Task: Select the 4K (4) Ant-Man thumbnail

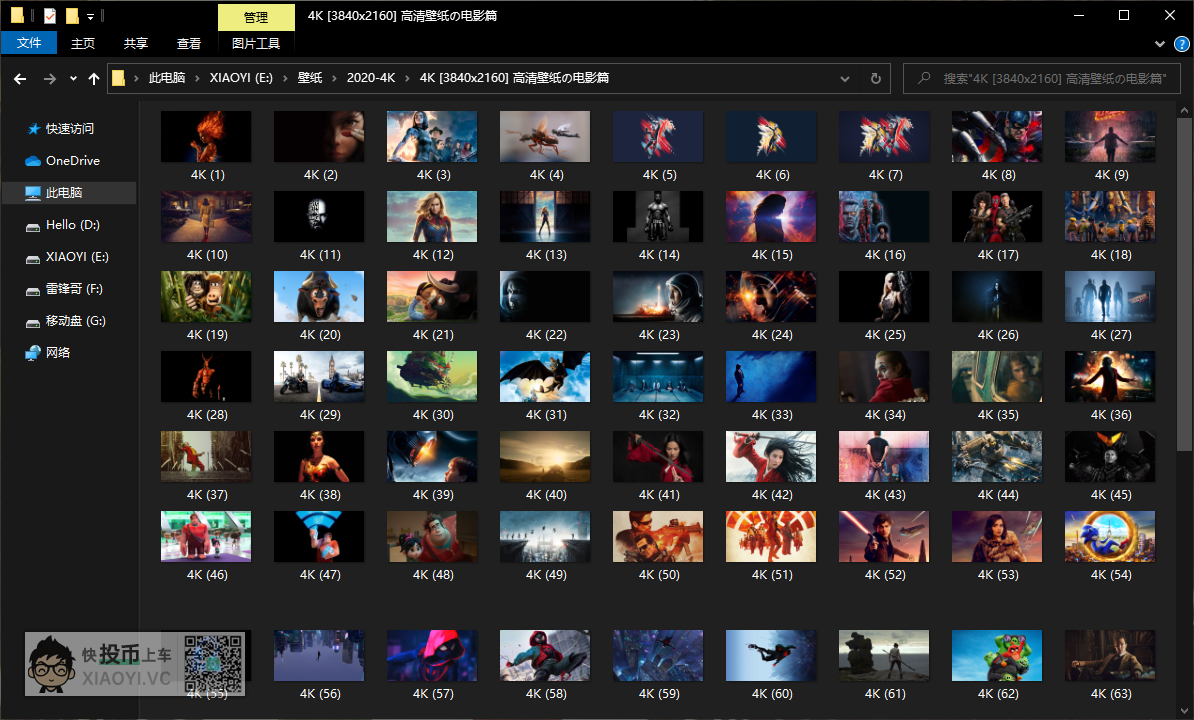Action: 544,136
